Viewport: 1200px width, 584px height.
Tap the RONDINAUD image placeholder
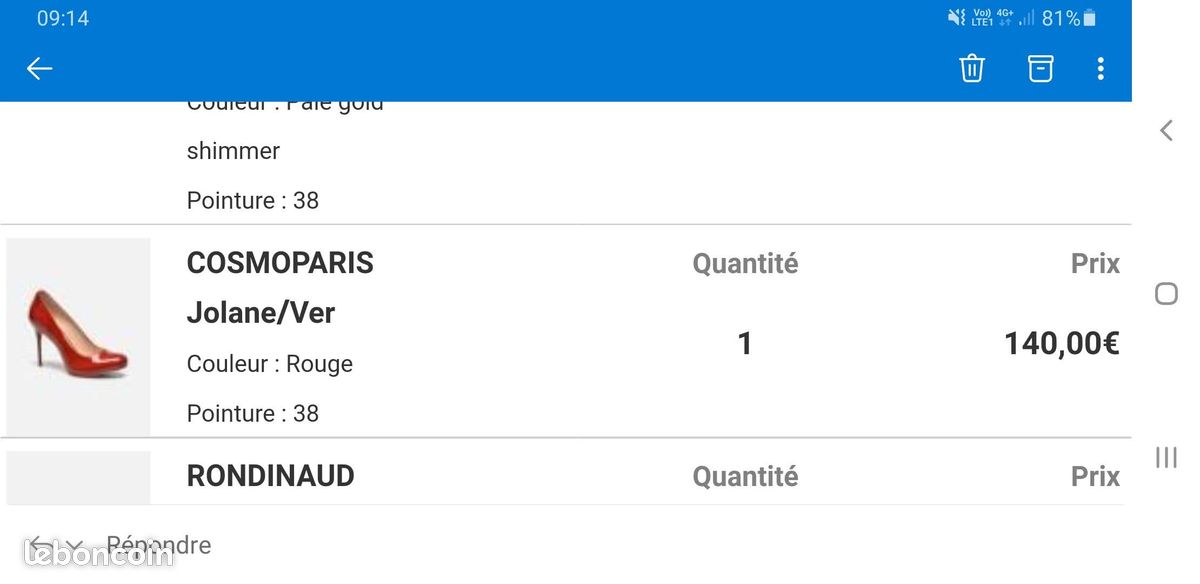click(78, 477)
